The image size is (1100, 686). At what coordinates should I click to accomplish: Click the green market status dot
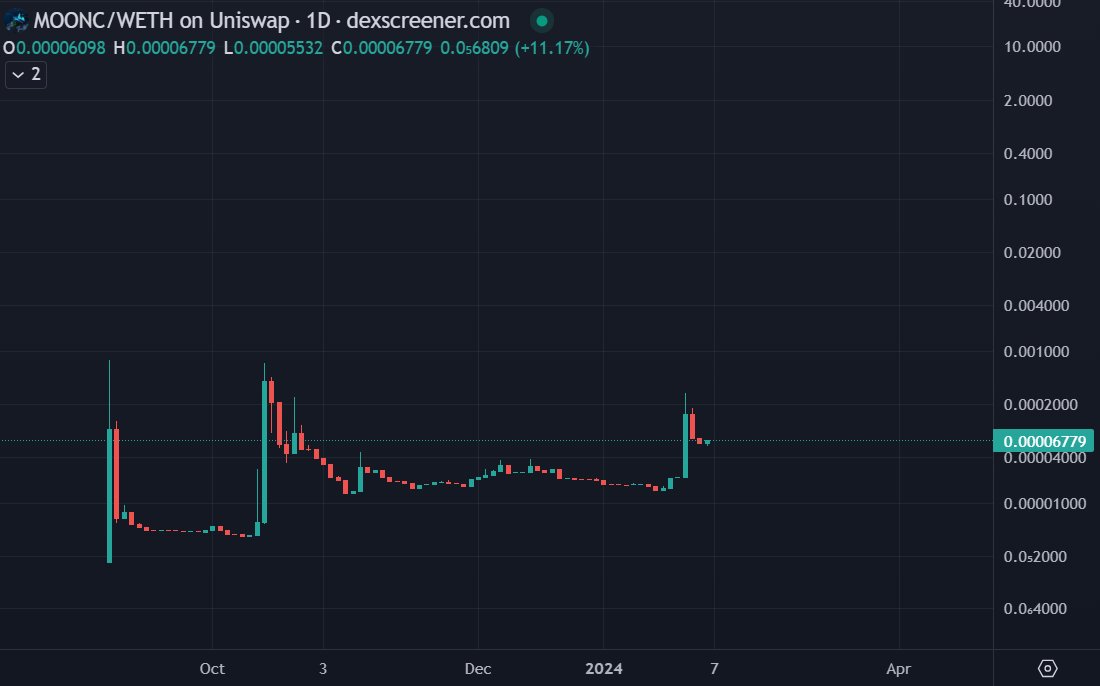(x=542, y=21)
